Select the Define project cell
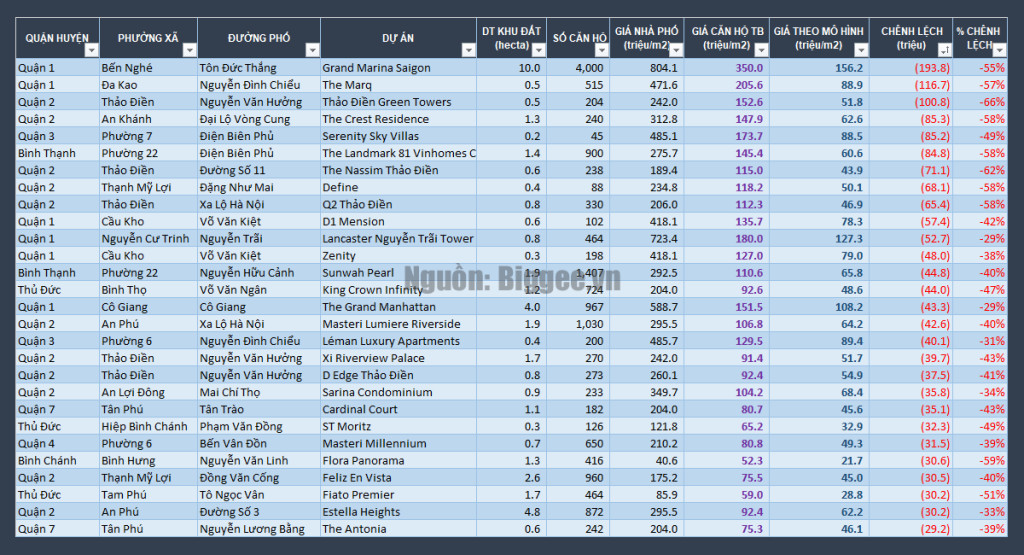This screenshot has width=1024, height=555. click(398, 187)
